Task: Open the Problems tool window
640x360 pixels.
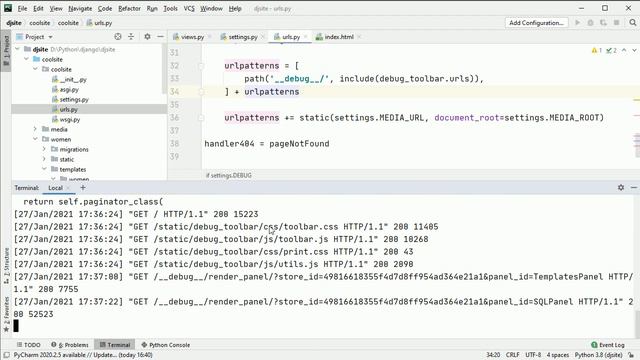Action: (x=70, y=345)
